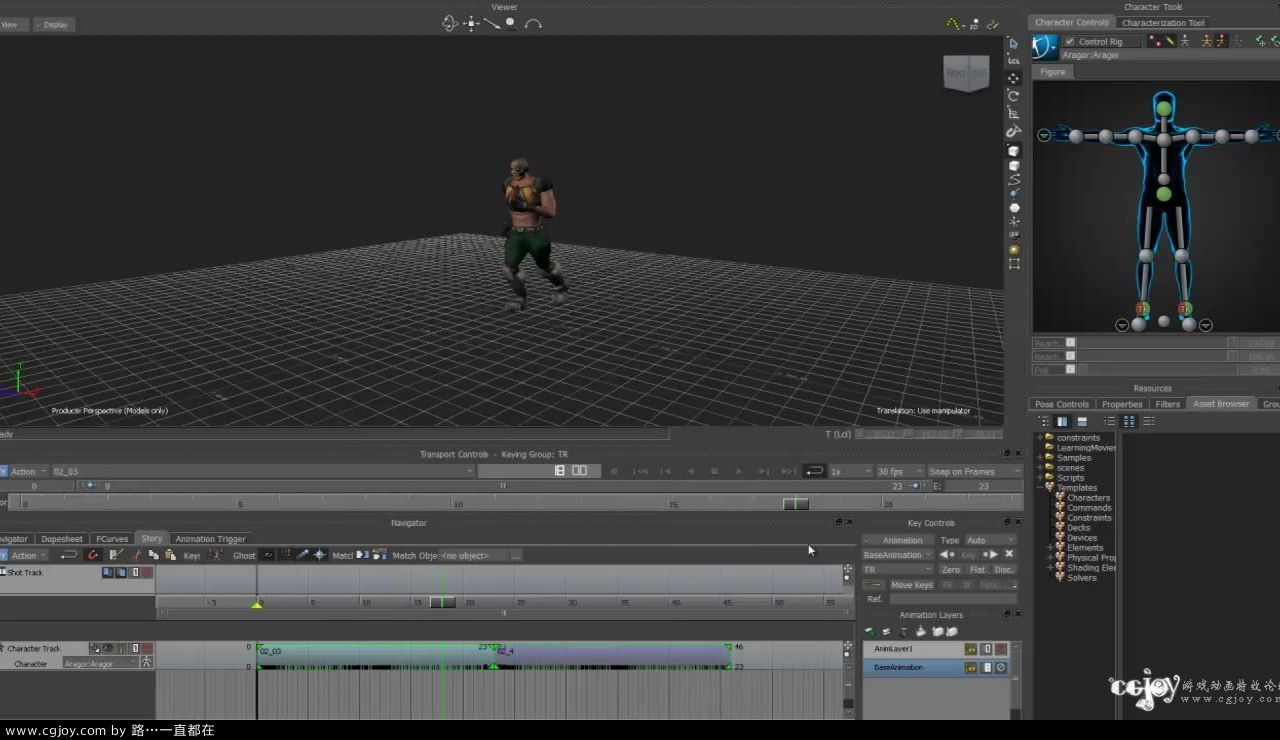Viewport: 1280px width, 740px height.
Task: Click the Zero button in Key Controls
Action: (950, 569)
